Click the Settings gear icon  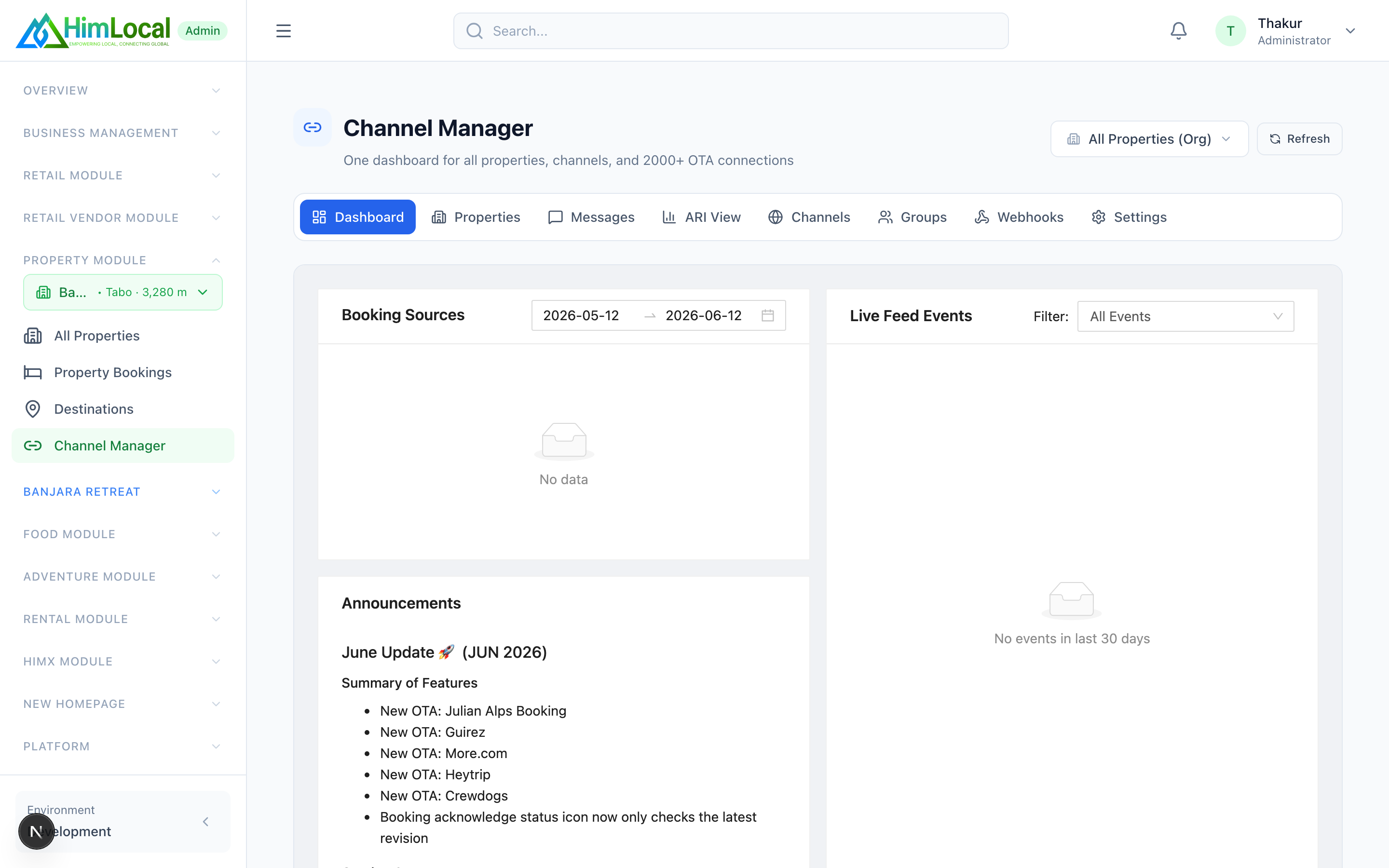[1099, 217]
